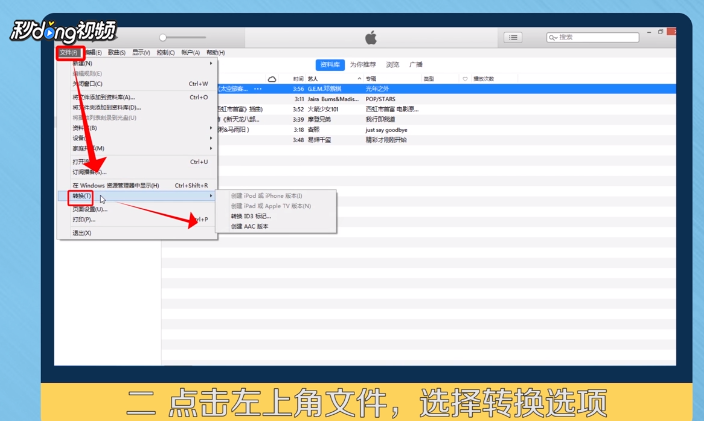
Task: Sort by the 时间 column header
Action: click(x=298, y=79)
